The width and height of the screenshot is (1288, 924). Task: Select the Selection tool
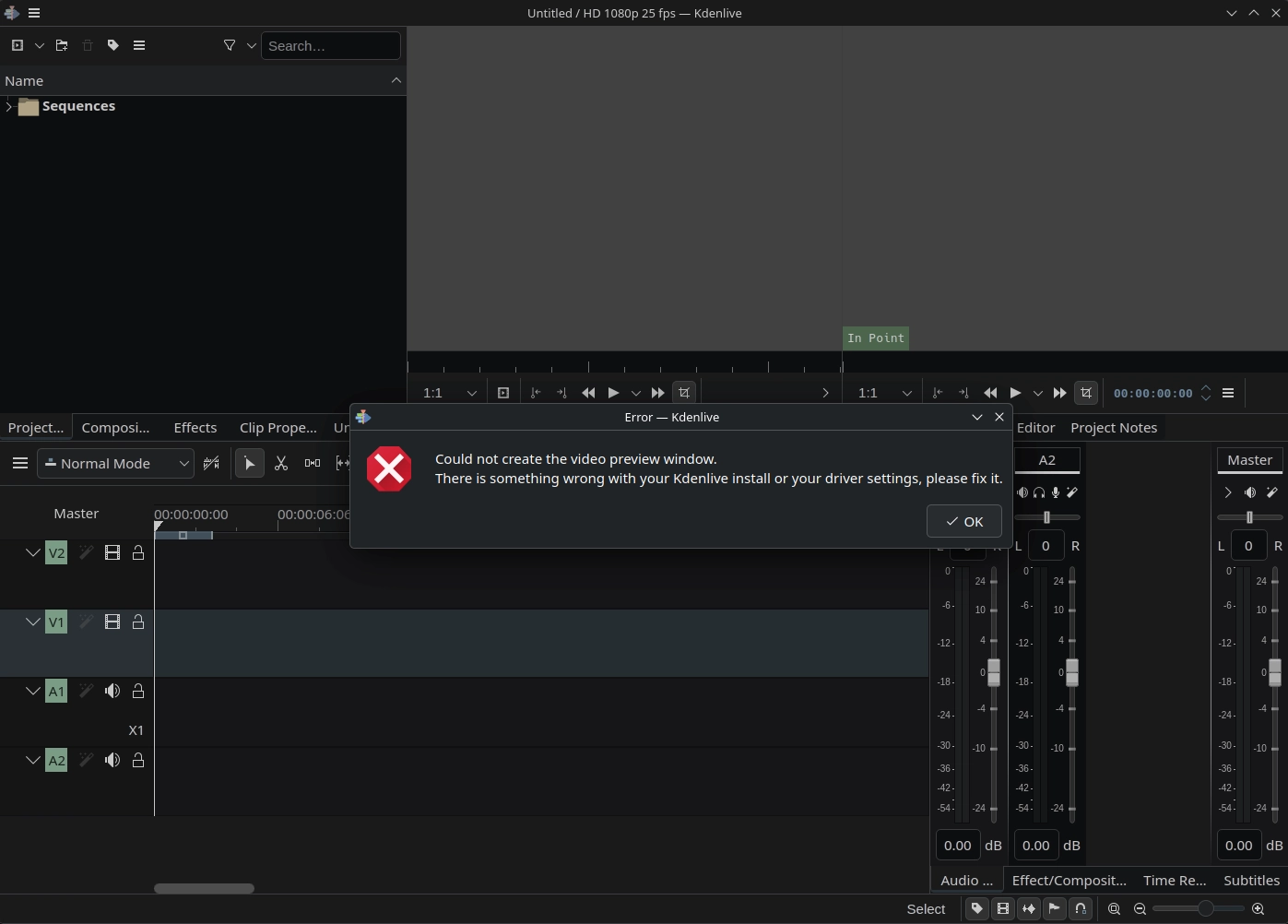(249, 463)
